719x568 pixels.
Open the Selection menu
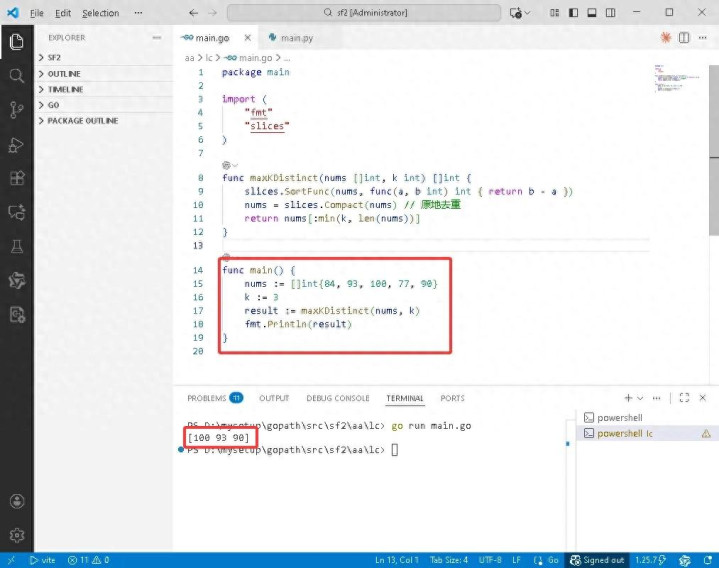click(x=100, y=13)
